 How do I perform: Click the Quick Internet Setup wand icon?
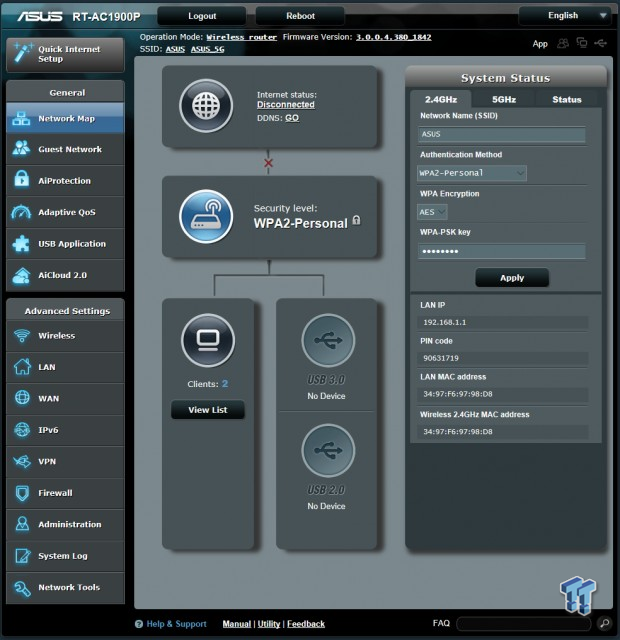(22, 53)
